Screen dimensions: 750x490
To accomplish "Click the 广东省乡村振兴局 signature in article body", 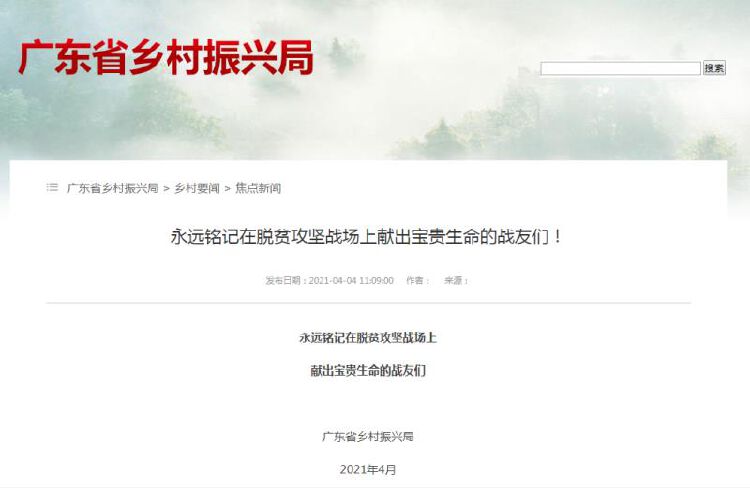I will pyautogui.click(x=368, y=436).
